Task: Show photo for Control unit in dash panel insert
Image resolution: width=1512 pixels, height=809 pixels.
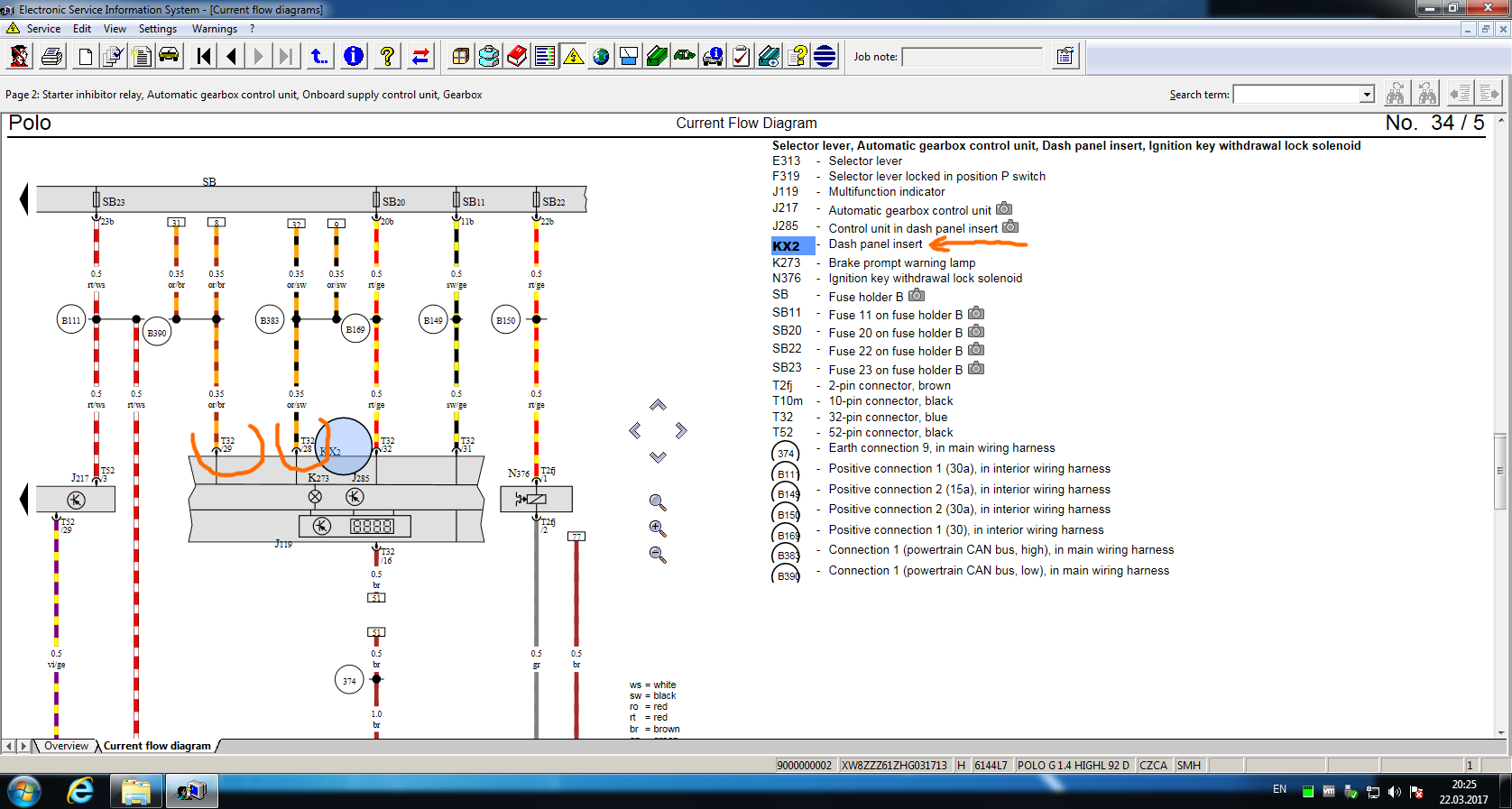Action: (x=1010, y=226)
